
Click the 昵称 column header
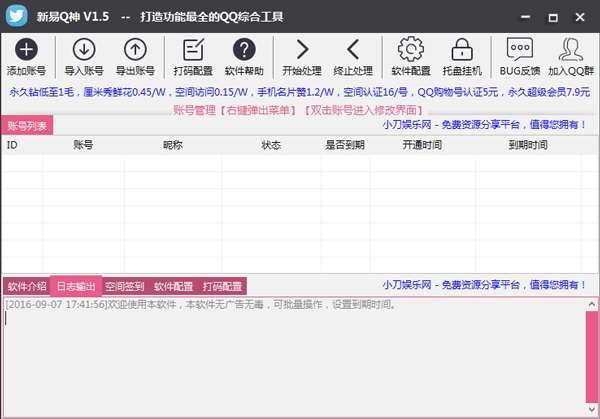tap(173, 145)
